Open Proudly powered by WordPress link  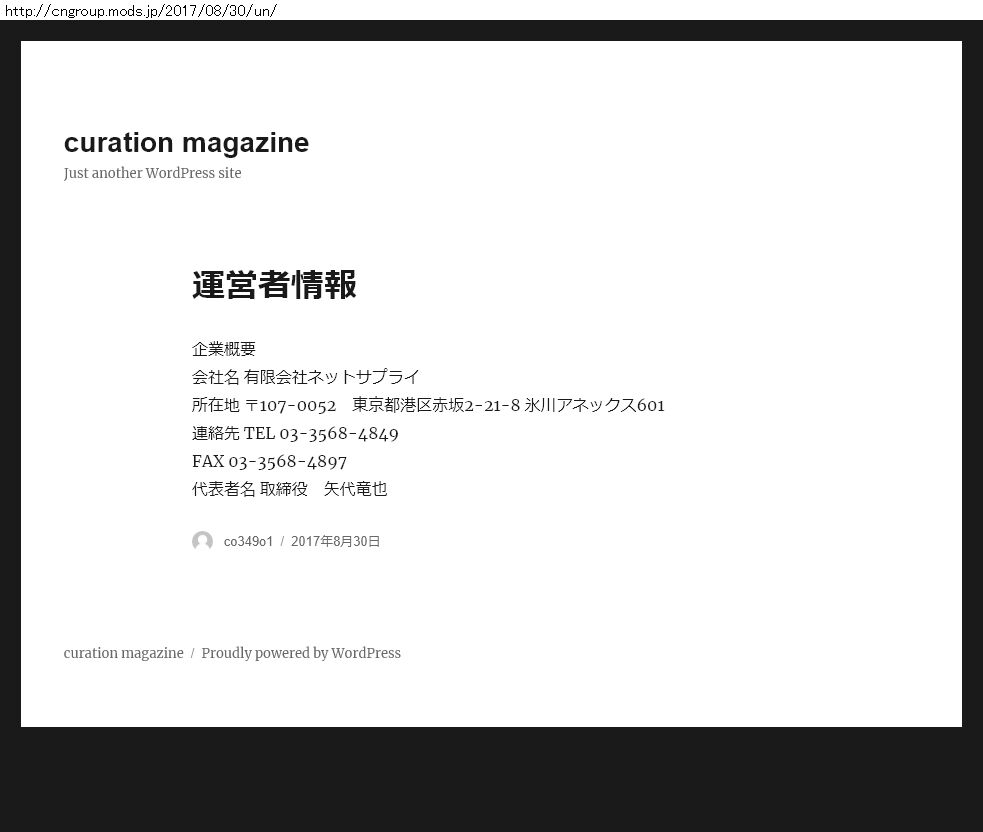click(x=301, y=653)
